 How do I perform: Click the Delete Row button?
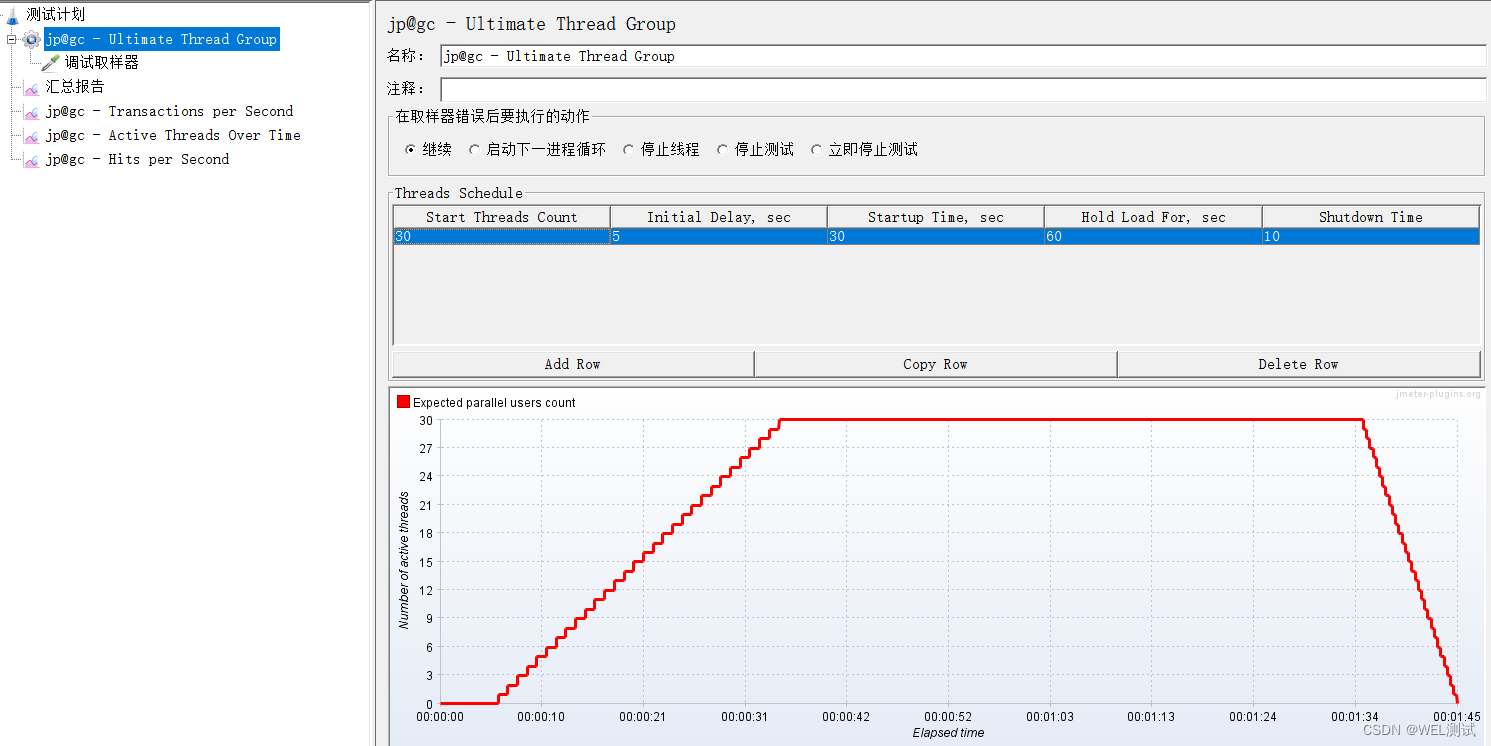(x=1297, y=363)
